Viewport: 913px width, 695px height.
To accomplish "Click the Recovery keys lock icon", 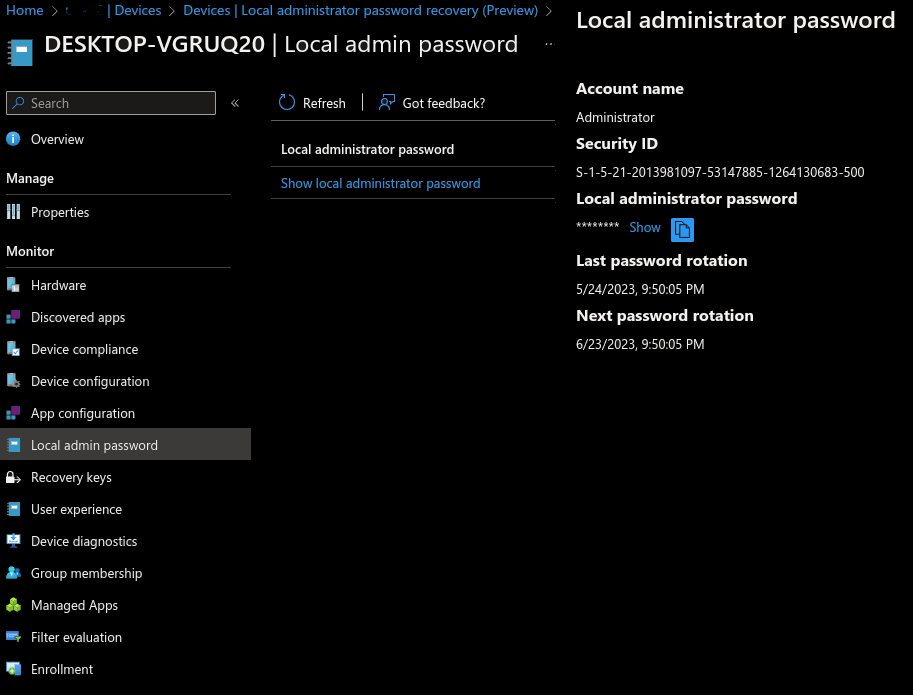I will [x=13, y=477].
